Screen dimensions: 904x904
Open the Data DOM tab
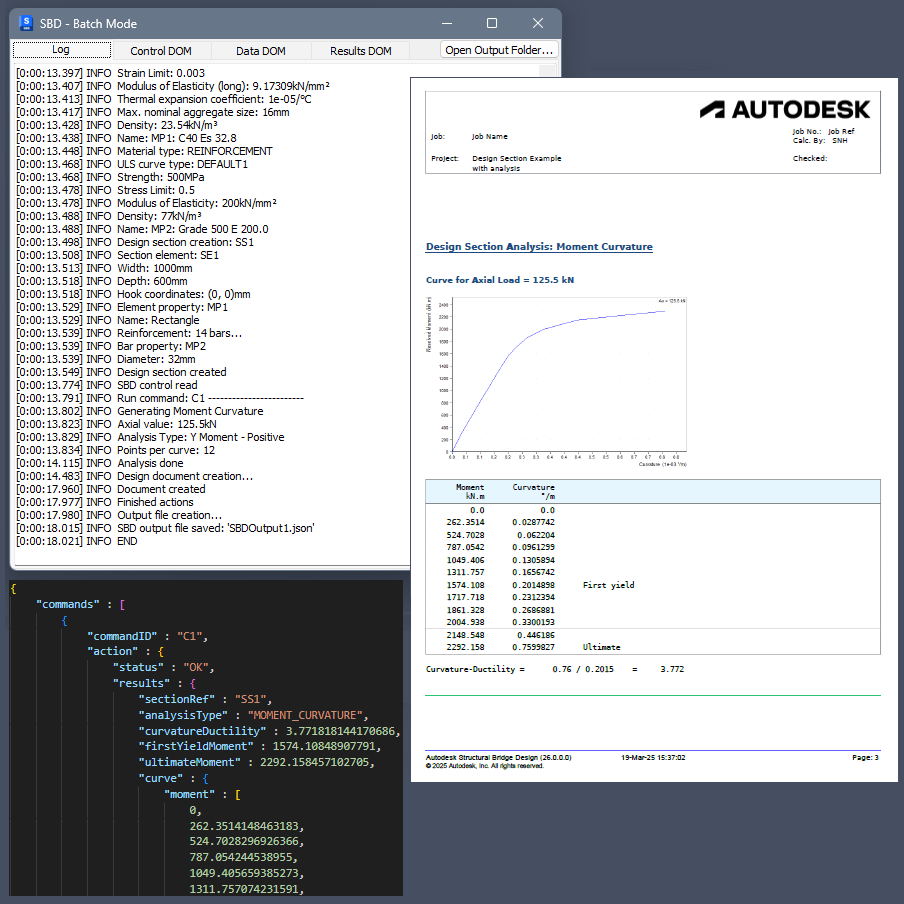[261, 51]
